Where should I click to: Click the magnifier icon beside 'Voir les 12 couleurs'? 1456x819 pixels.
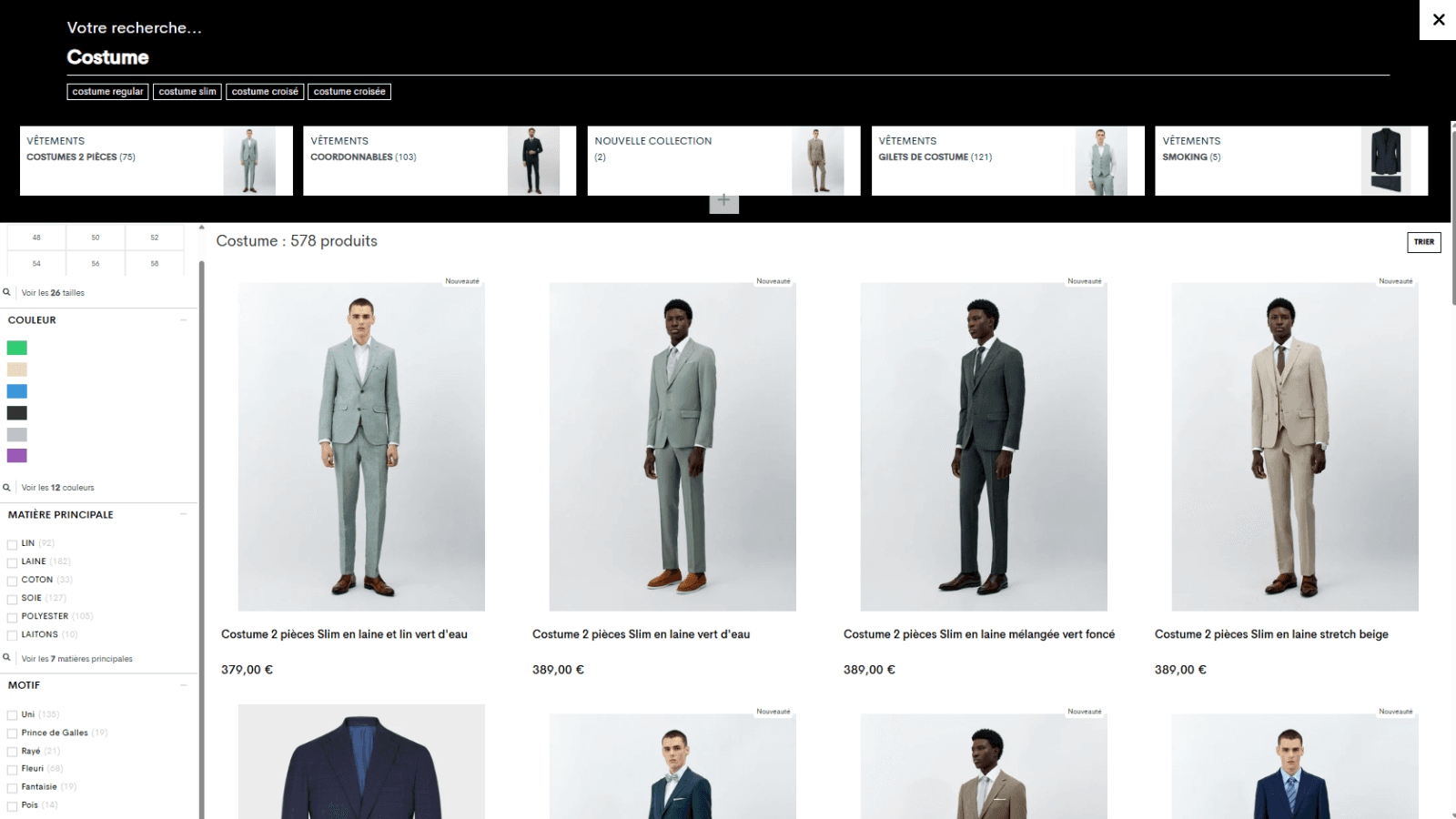click(x=8, y=487)
